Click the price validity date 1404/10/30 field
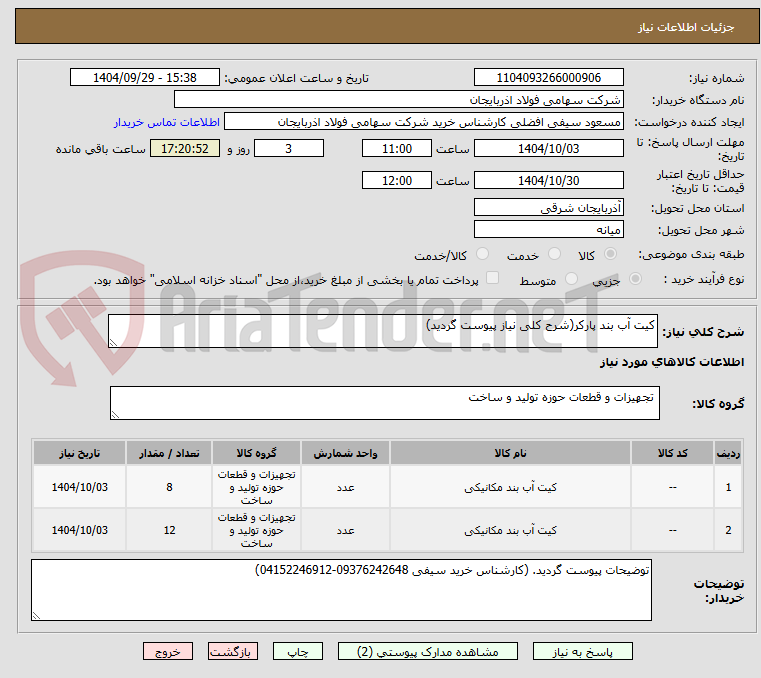Image resolution: width=761 pixels, height=678 pixels. coord(548,180)
